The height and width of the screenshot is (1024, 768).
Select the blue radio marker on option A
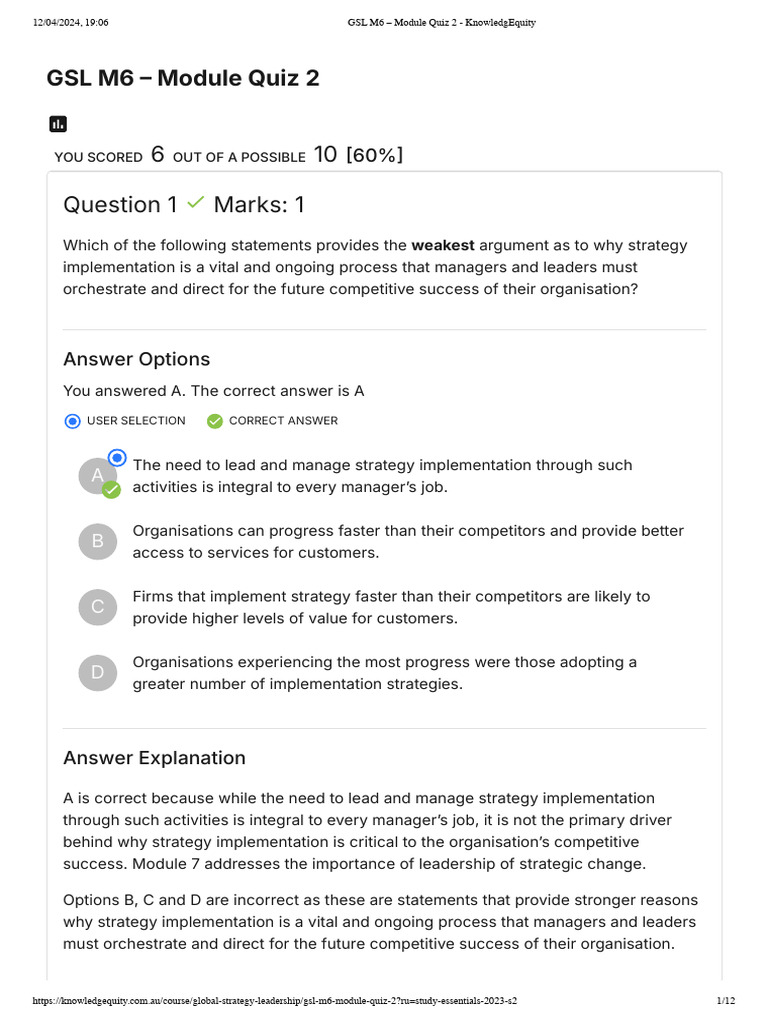coord(117,458)
